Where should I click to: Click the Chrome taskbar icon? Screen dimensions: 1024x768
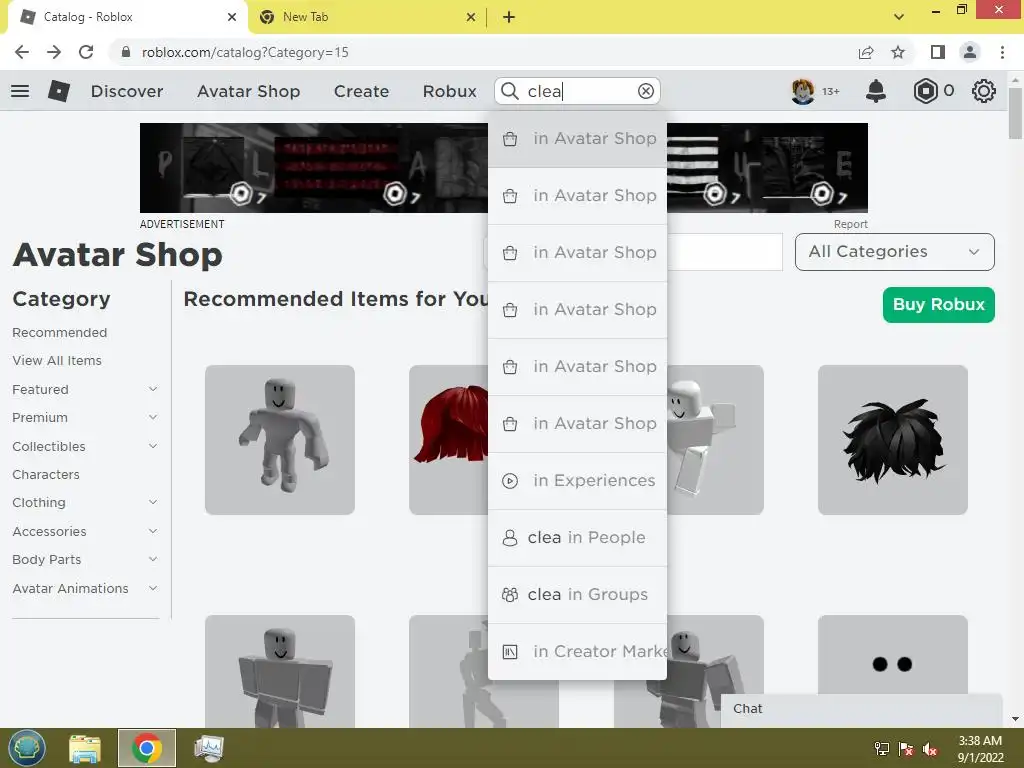click(x=147, y=748)
